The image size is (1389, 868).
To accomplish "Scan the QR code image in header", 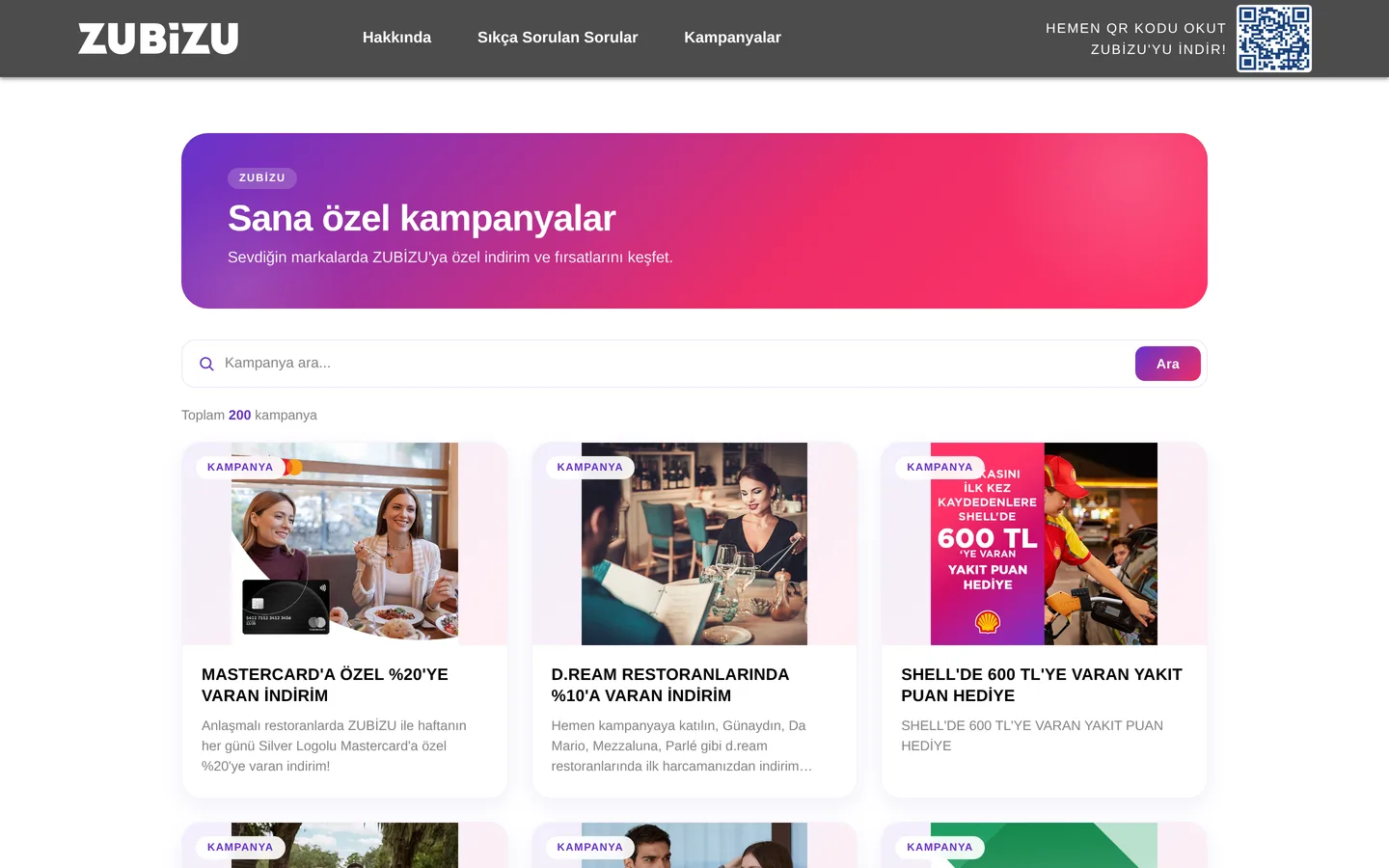I will click(x=1274, y=39).
